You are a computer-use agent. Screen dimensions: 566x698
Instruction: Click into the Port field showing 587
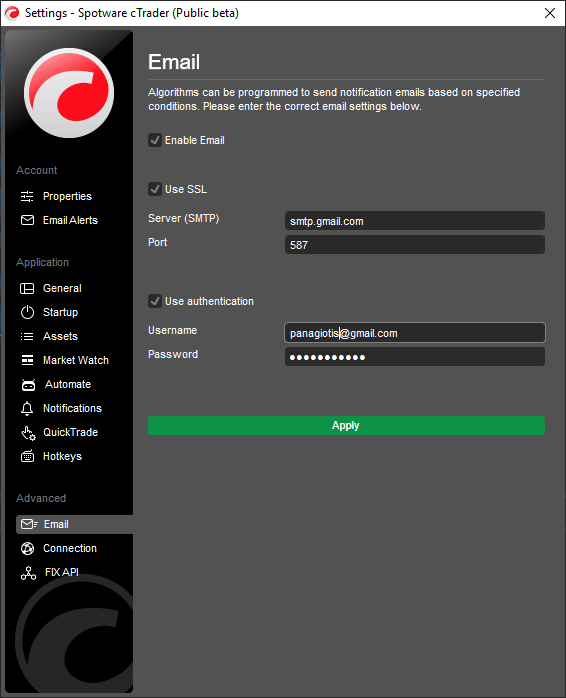pos(415,245)
